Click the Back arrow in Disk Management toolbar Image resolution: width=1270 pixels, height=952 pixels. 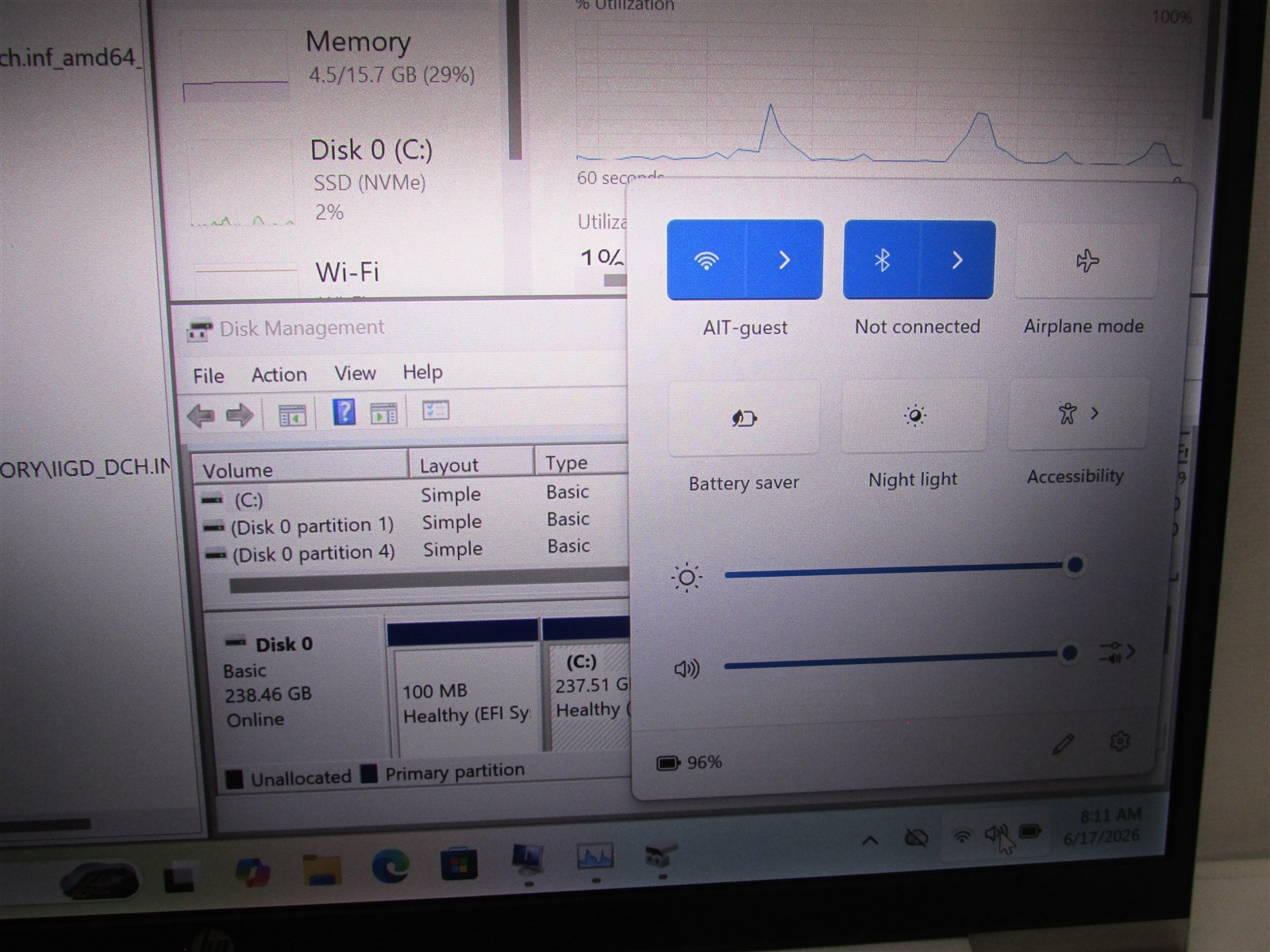(x=201, y=415)
